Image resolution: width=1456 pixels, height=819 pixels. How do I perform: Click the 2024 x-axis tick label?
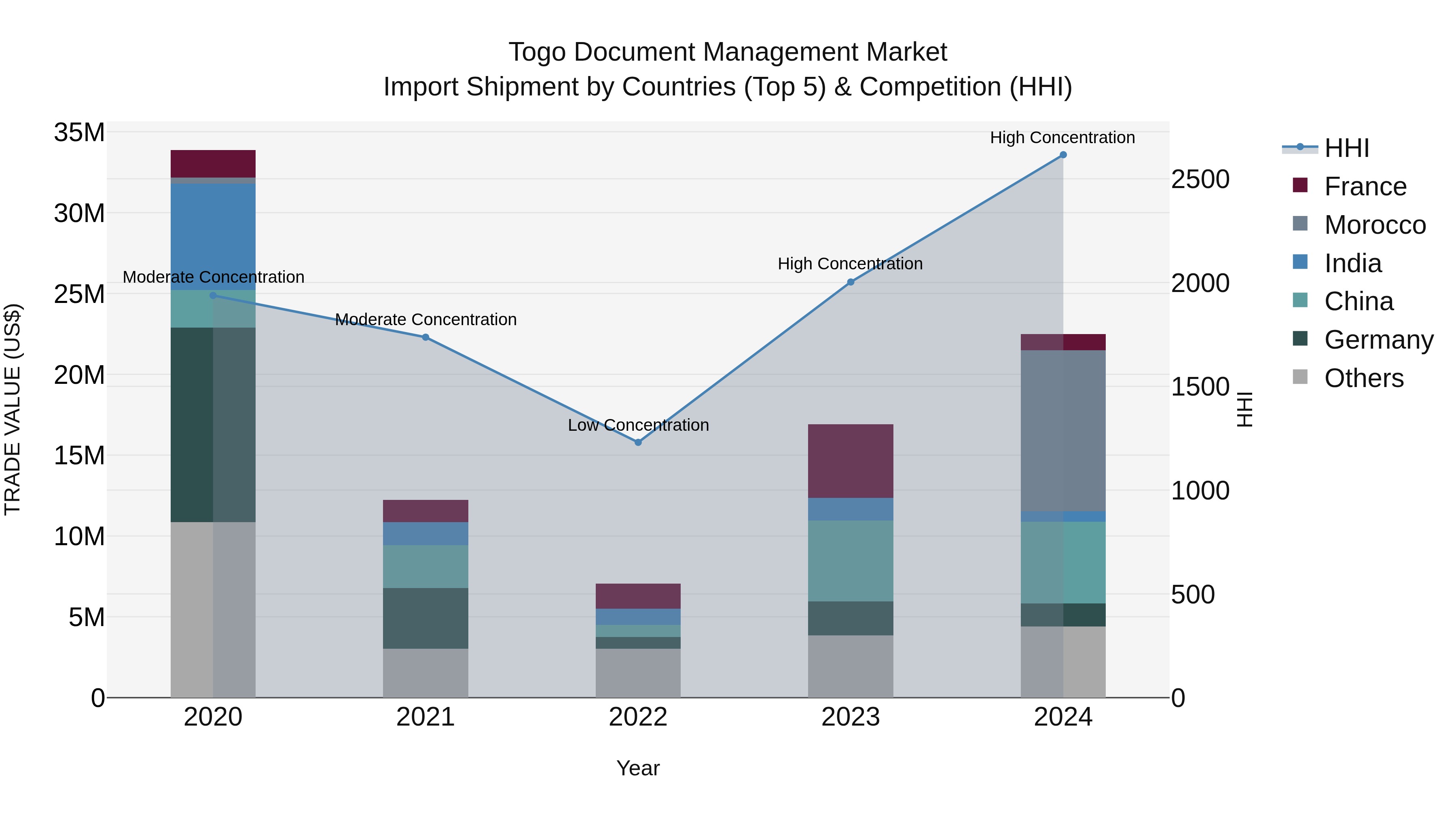pos(1063,717)
